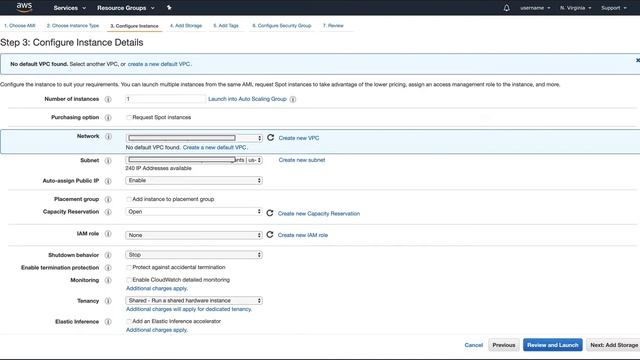Image resolution: width=640 pixels, height=360 pixels.
Task: Open the username account menu
Action: 535,8
